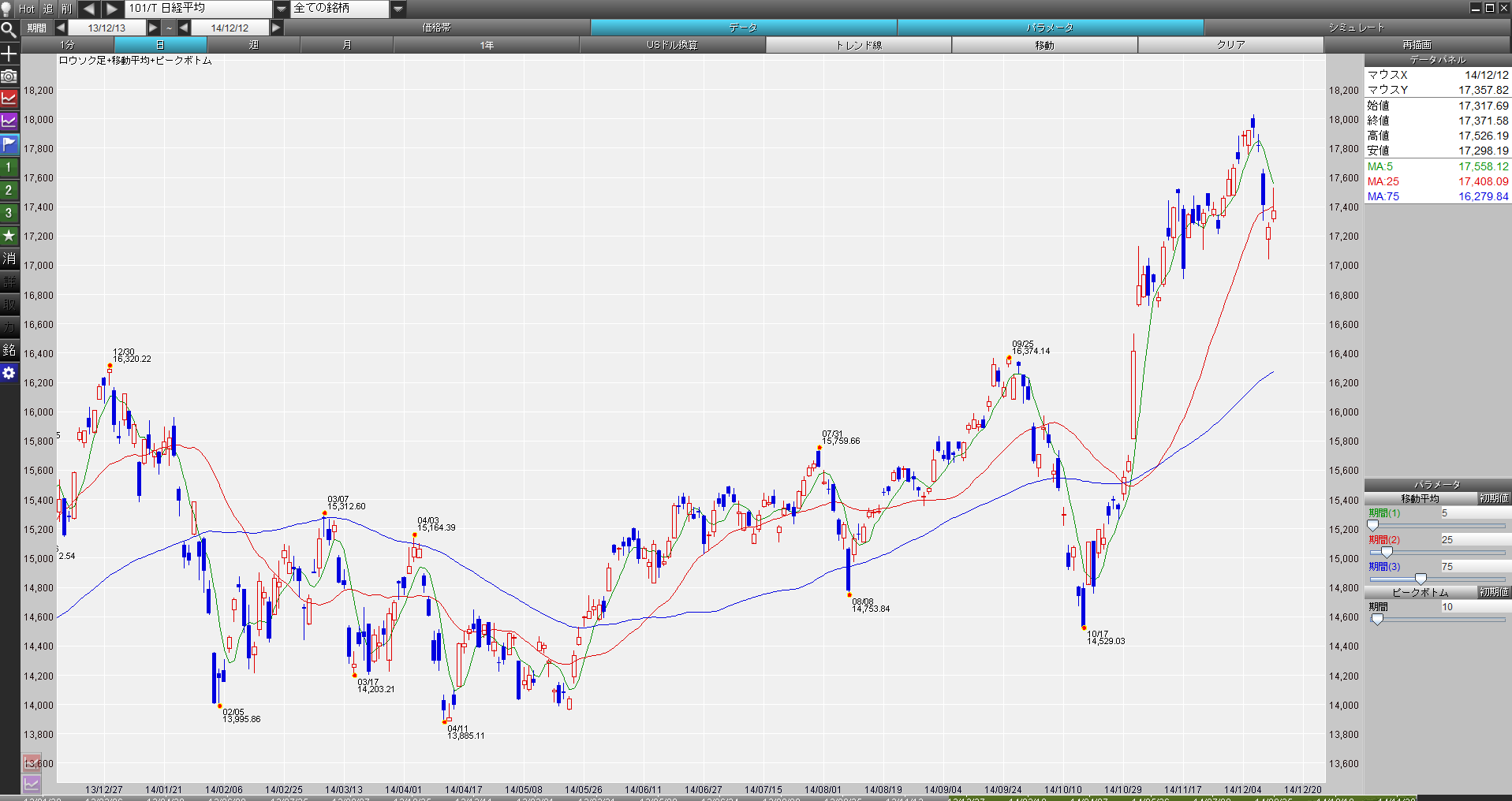Open the 101/T 日経平均 symbol dropdown
Screen dimensions: 1512x801
282,9
